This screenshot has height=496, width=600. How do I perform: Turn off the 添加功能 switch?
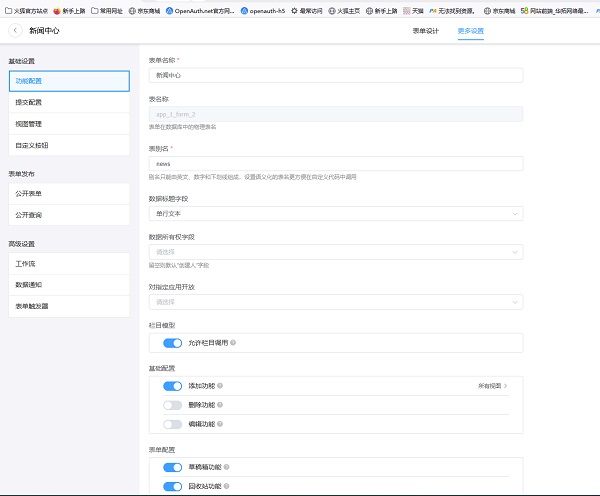click(x=173, y=386)
